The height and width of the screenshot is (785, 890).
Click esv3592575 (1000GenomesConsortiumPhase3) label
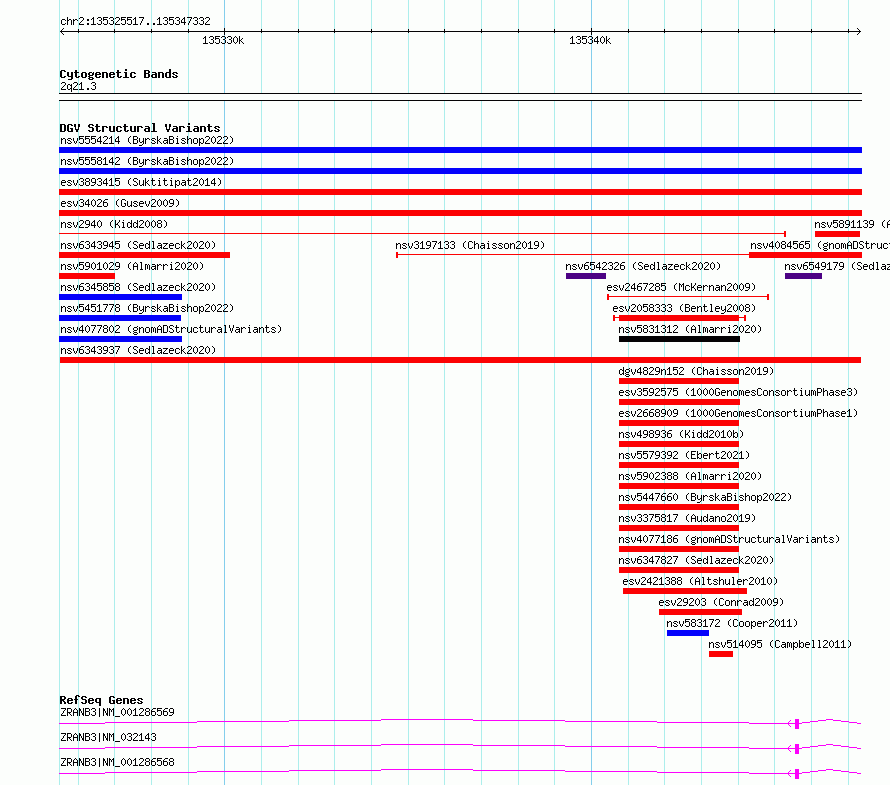pyautogui.click(x=738, y=392)
